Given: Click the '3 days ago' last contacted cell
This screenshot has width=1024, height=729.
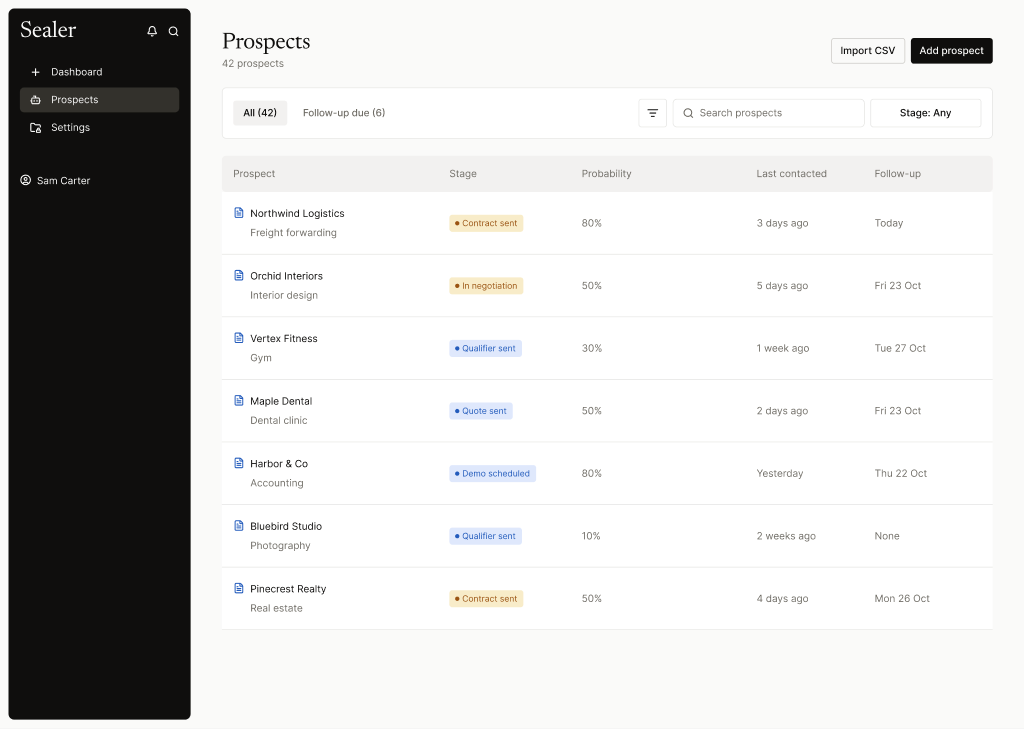Looking at the screenshot, I should 782,223.
